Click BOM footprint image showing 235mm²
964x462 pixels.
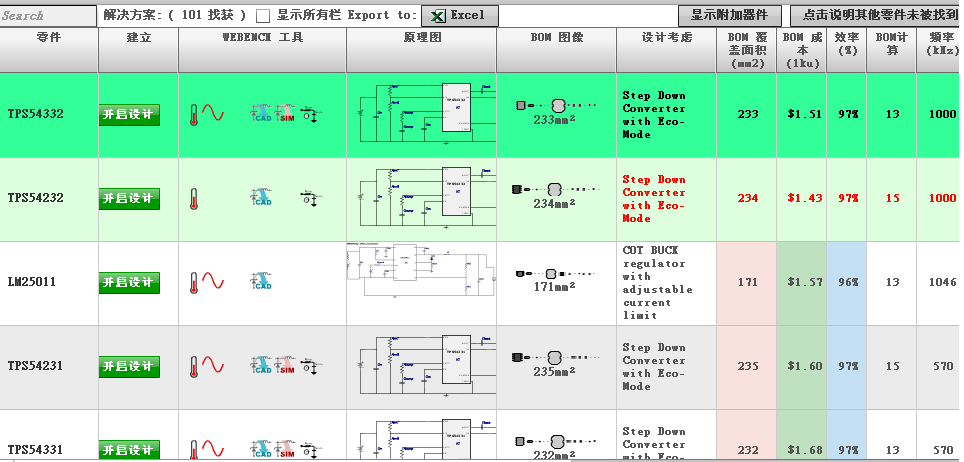tap(556, 364)
